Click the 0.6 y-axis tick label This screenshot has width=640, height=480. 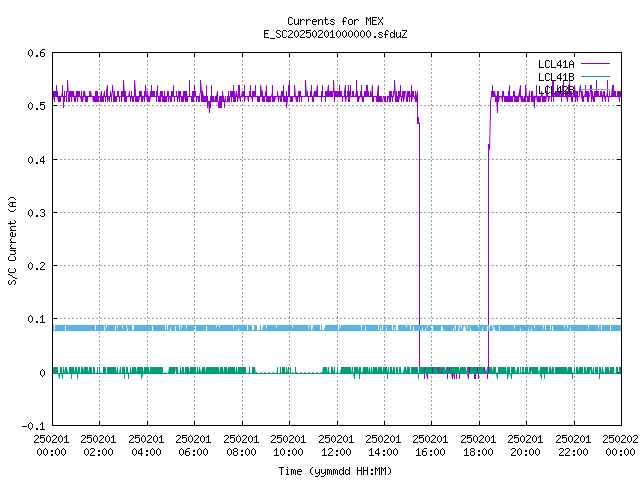[x=37, y=53]
